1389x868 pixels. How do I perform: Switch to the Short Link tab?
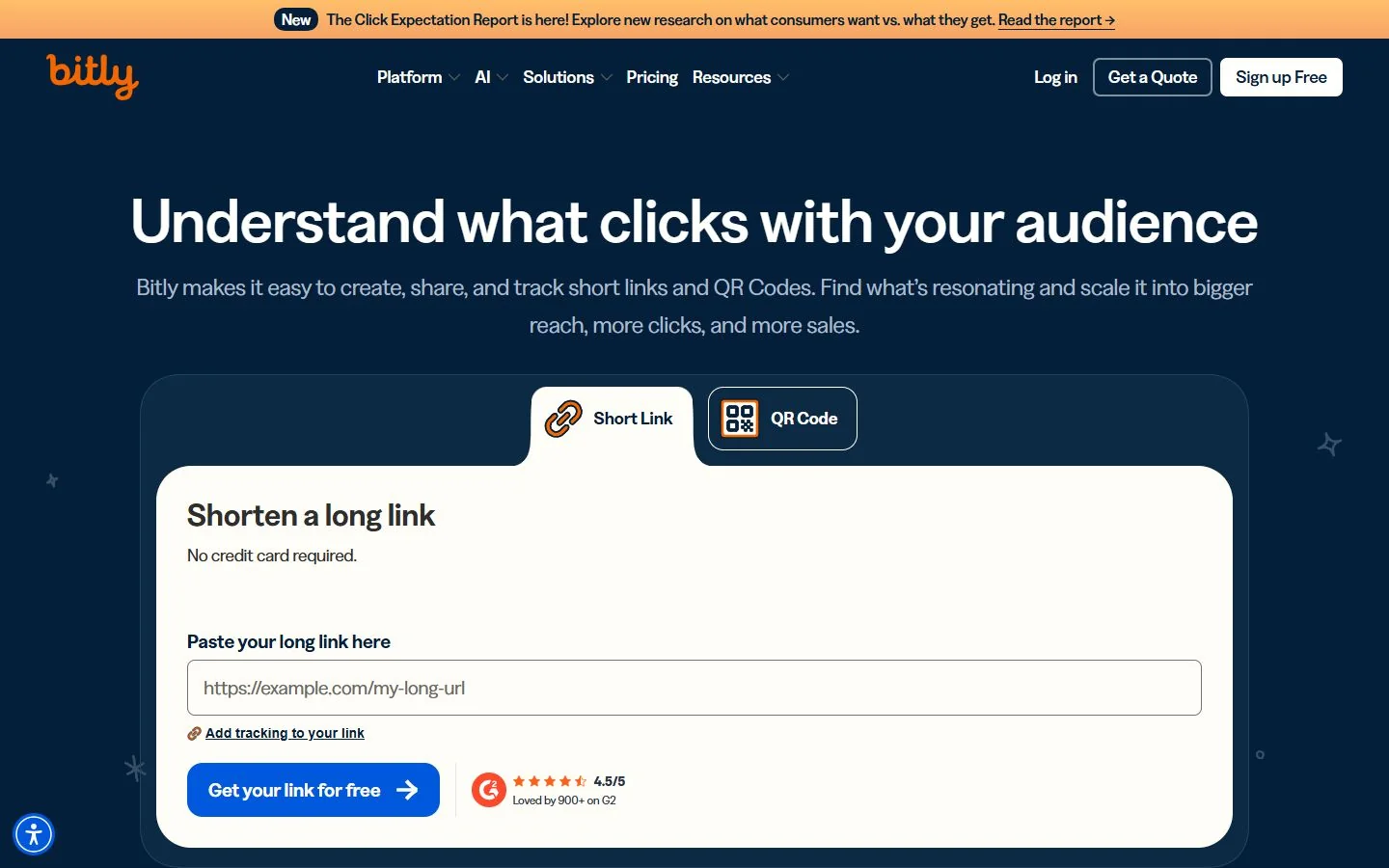(612, 419)
